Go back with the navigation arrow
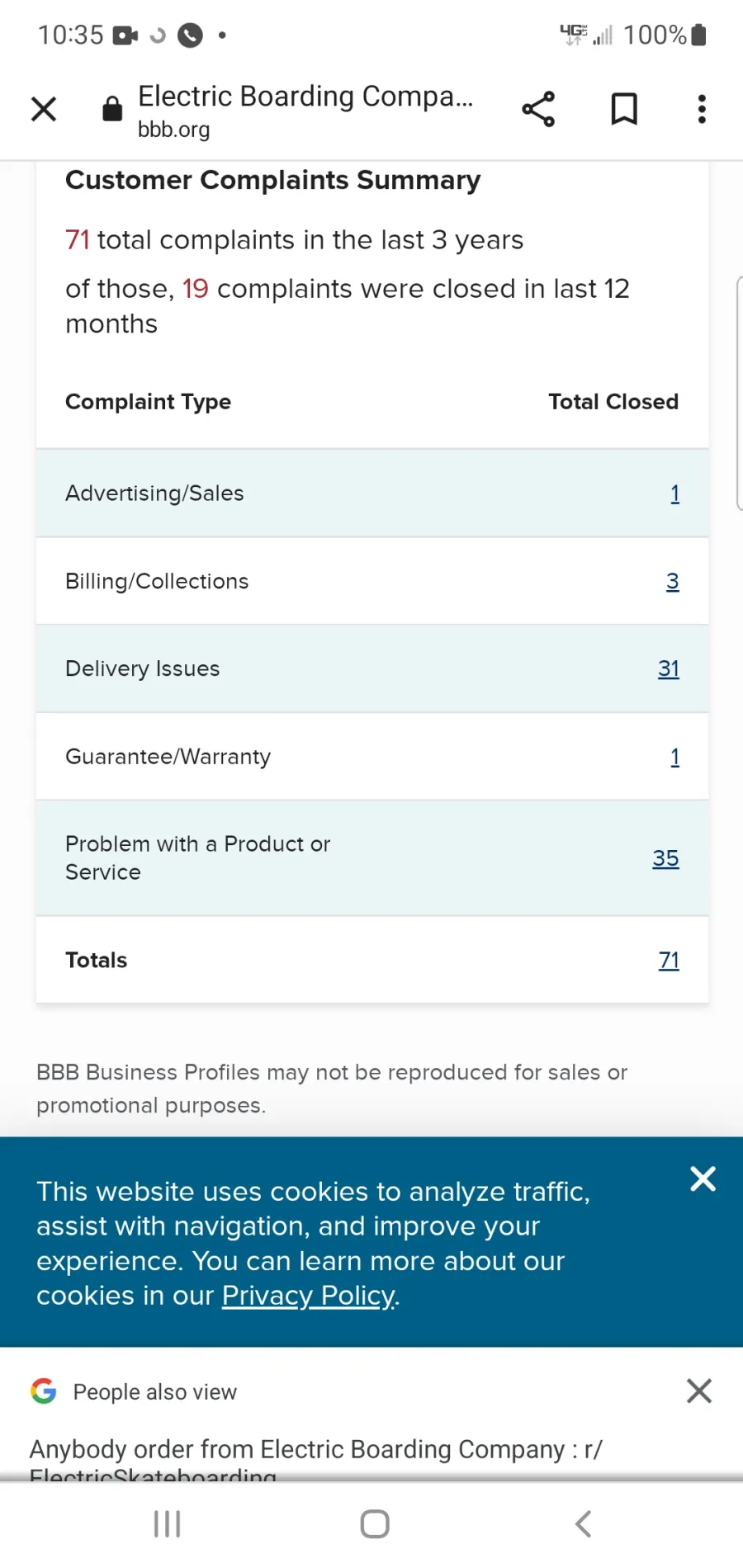The image size is (743, 1568). [583, 1524]
